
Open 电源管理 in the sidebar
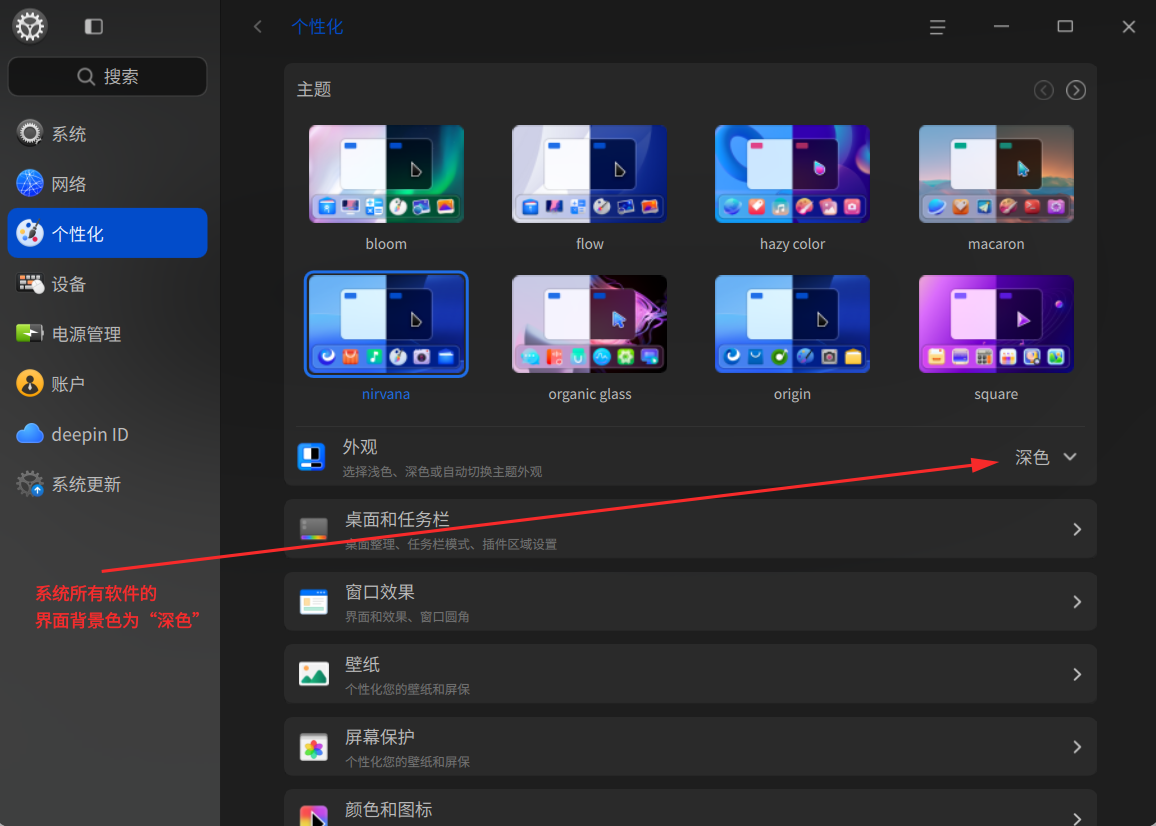pyautogui.click(x=108, y=334)
